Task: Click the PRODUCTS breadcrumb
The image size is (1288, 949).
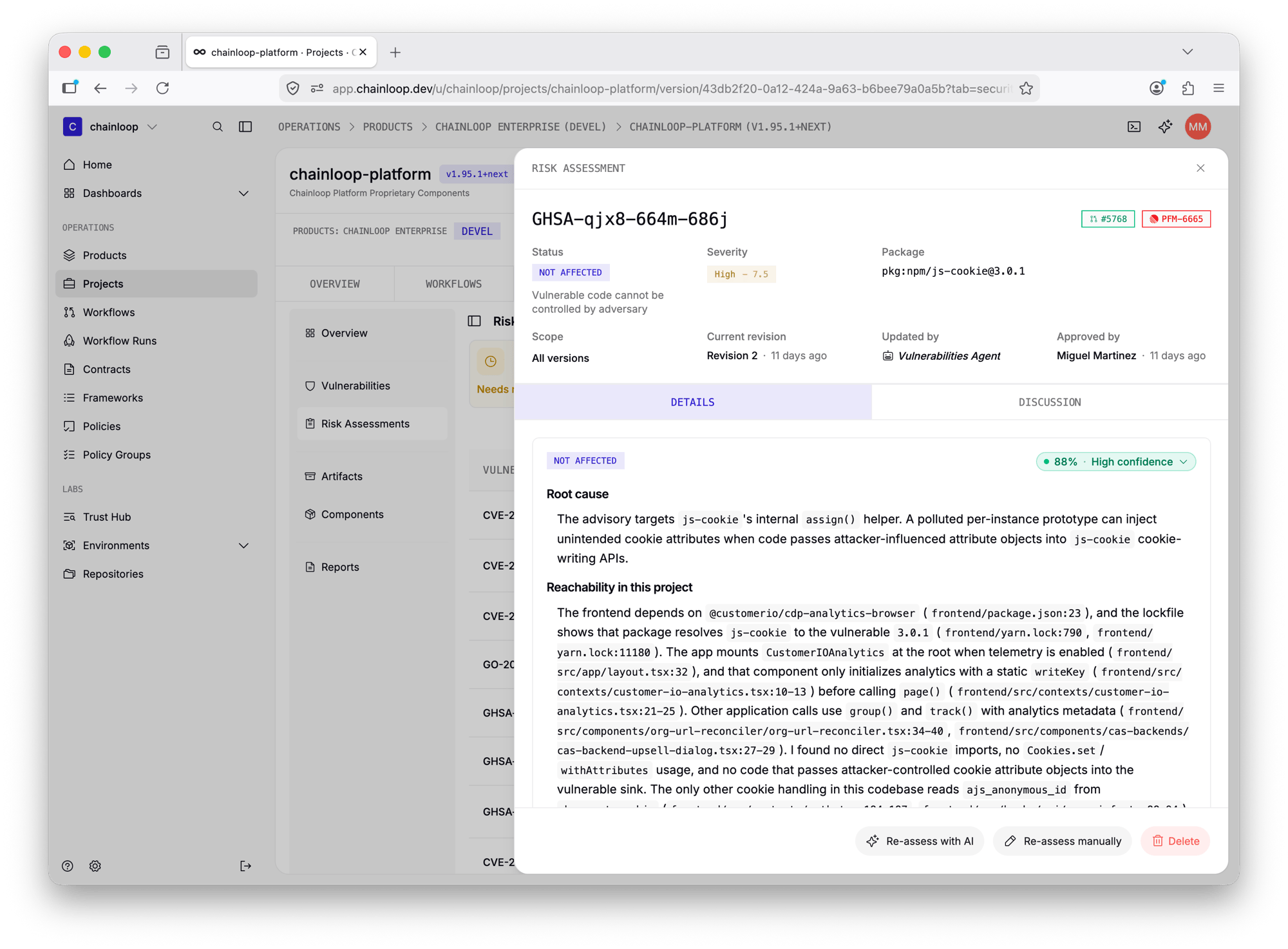Action: pyautogui.click(x=388, y=127)
